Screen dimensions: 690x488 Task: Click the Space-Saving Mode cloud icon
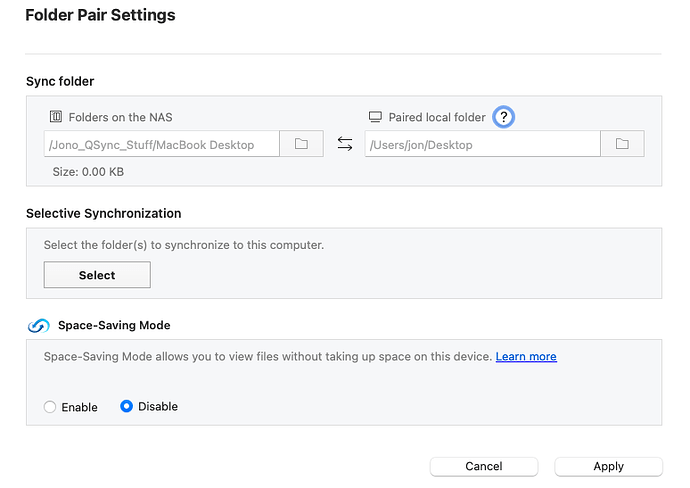(38, 326)
